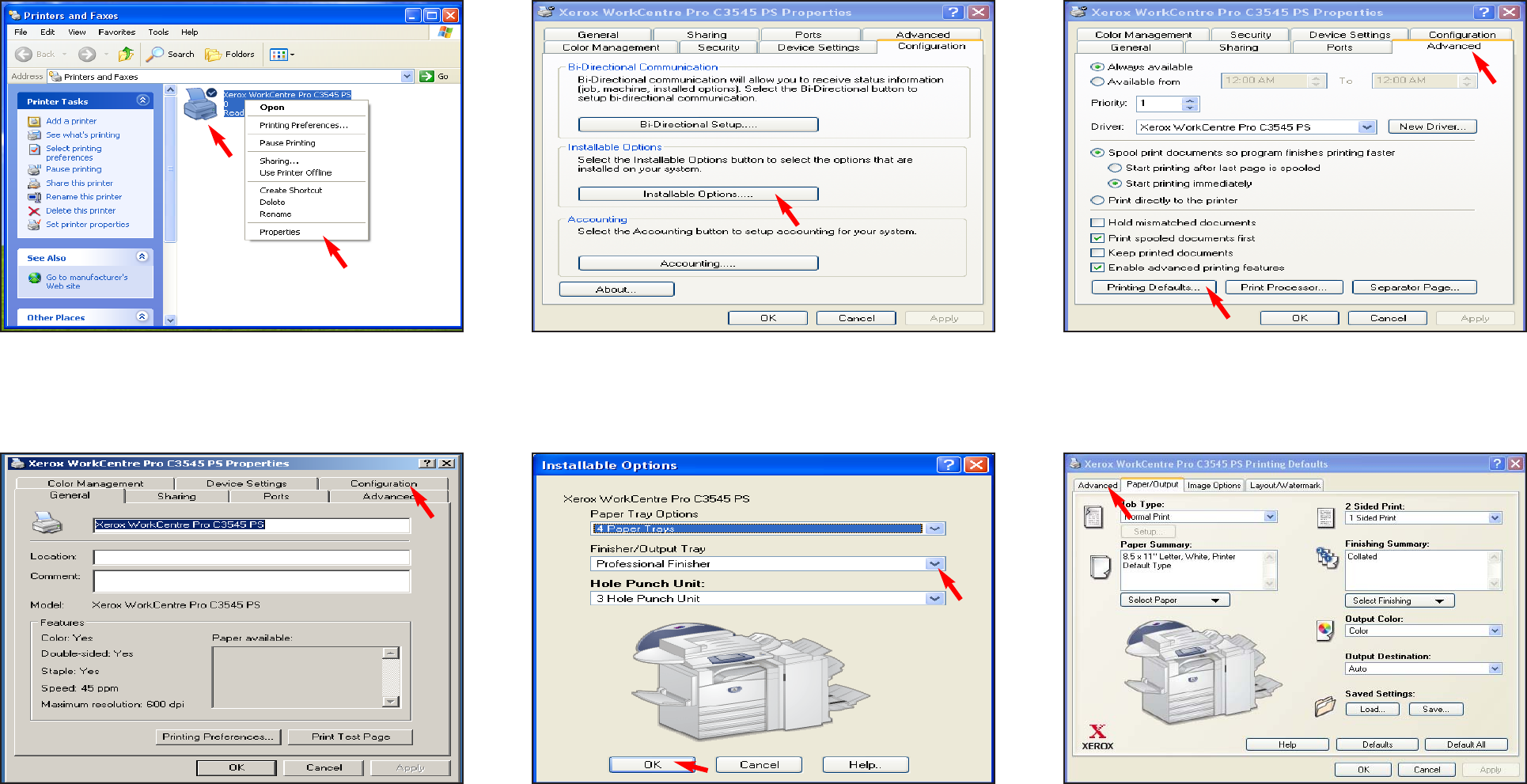Expand the Output Destination dropdown
The width and height of the screenshot is (1527, 784).
[1495, 669]
